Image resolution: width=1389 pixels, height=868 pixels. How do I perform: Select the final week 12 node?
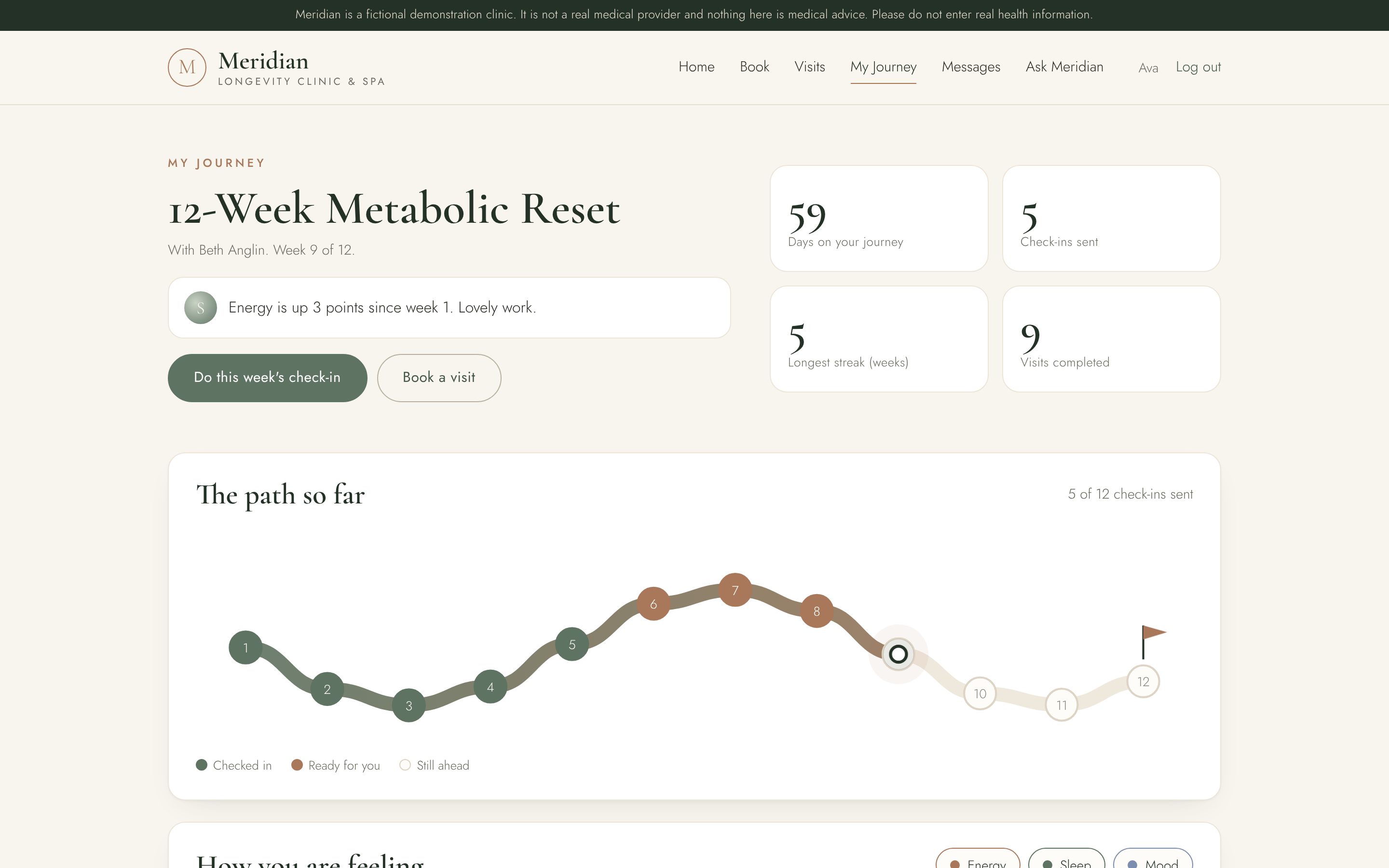pos(1143,681)
